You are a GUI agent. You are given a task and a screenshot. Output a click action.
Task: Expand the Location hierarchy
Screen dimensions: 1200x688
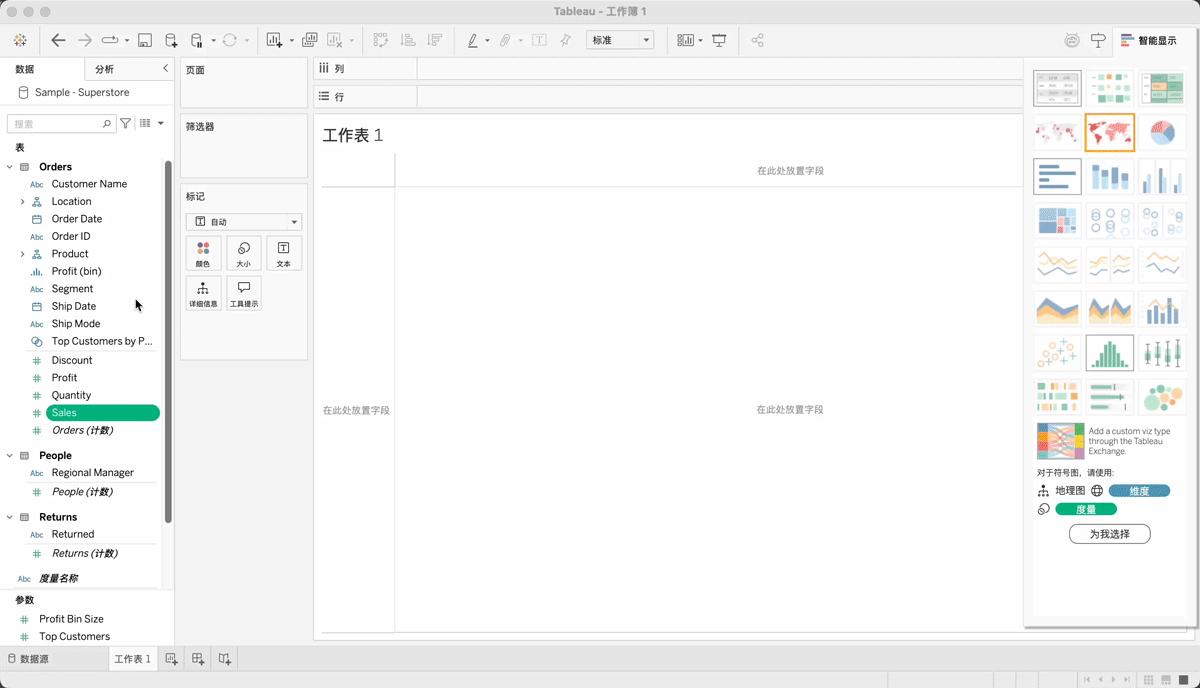pyautogui.click(x=22, y=201)
